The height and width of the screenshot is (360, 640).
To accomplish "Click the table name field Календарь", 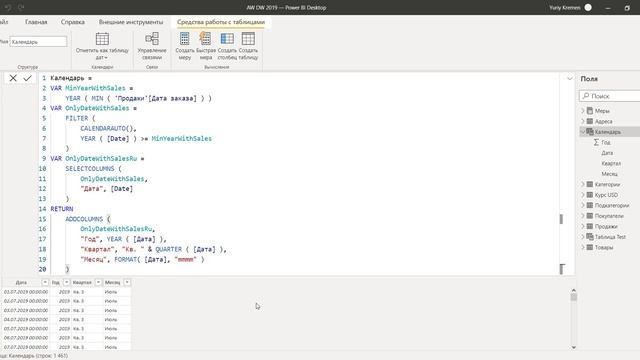I will [38, 42].
